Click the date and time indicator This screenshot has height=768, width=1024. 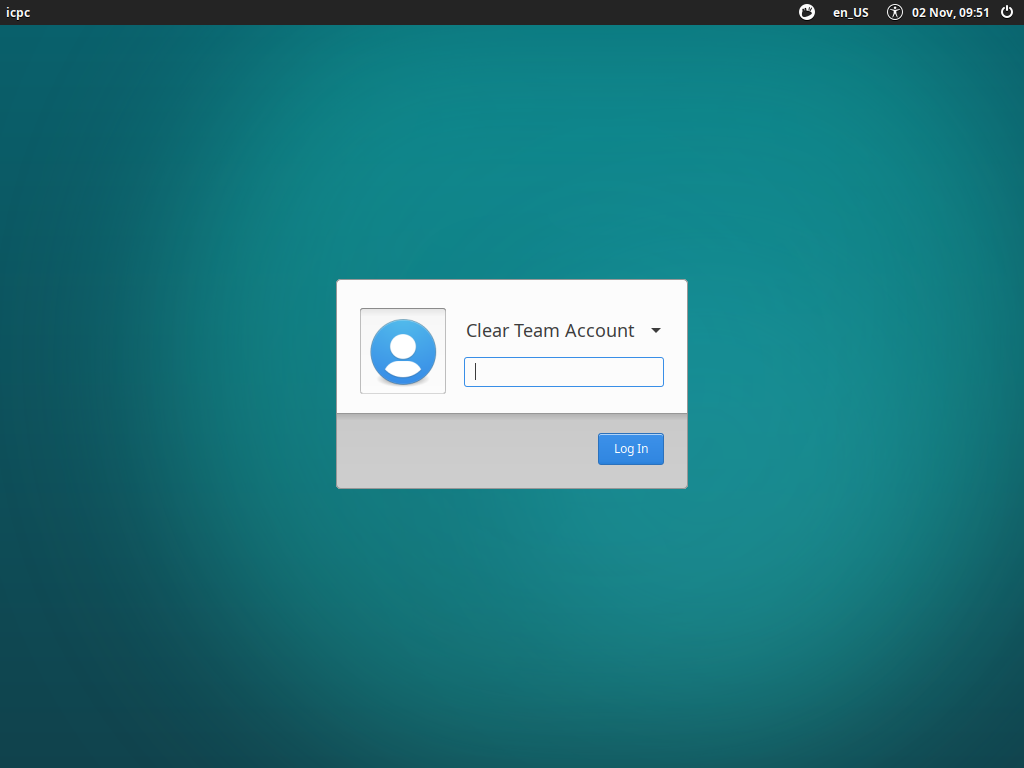pyautogui.click(x=950, y=12)
